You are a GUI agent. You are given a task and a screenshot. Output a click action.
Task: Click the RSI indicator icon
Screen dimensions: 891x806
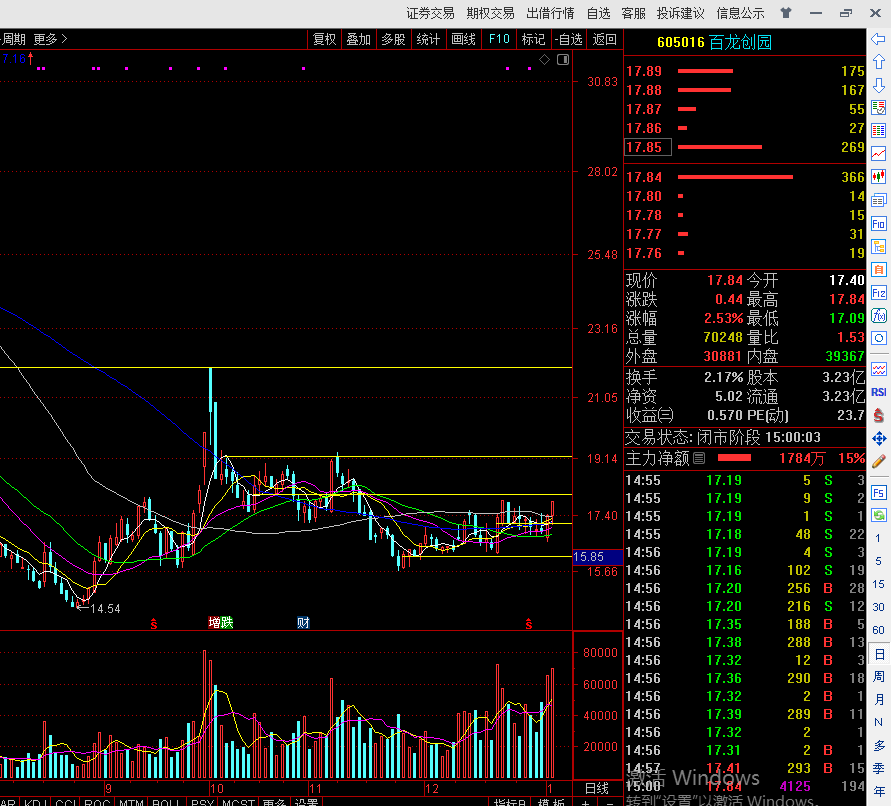click(879, 392)
